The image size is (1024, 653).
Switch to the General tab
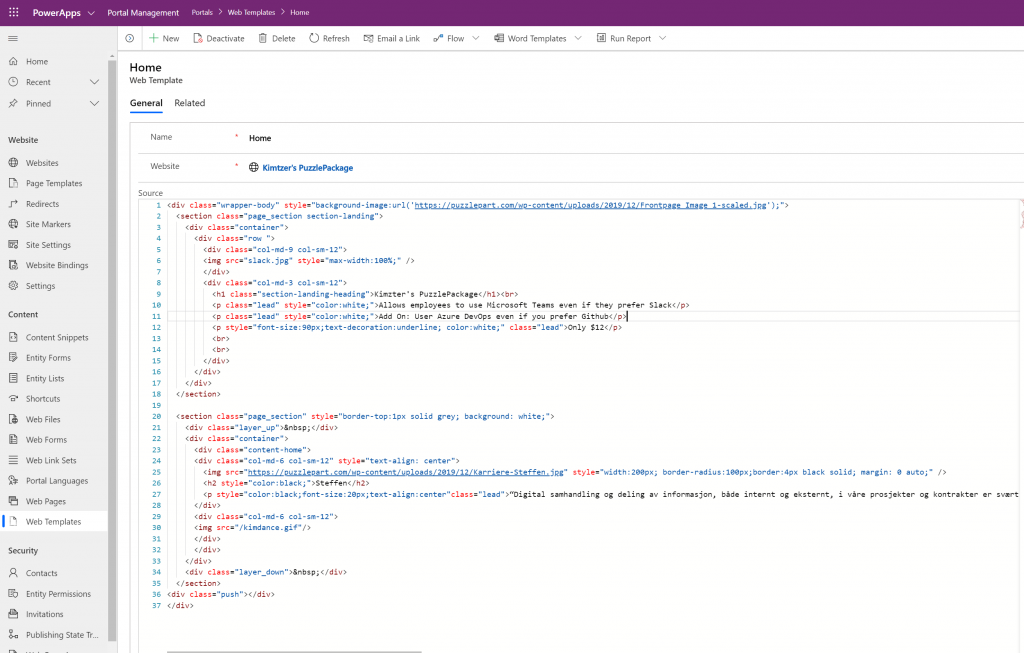click(146, 103)
